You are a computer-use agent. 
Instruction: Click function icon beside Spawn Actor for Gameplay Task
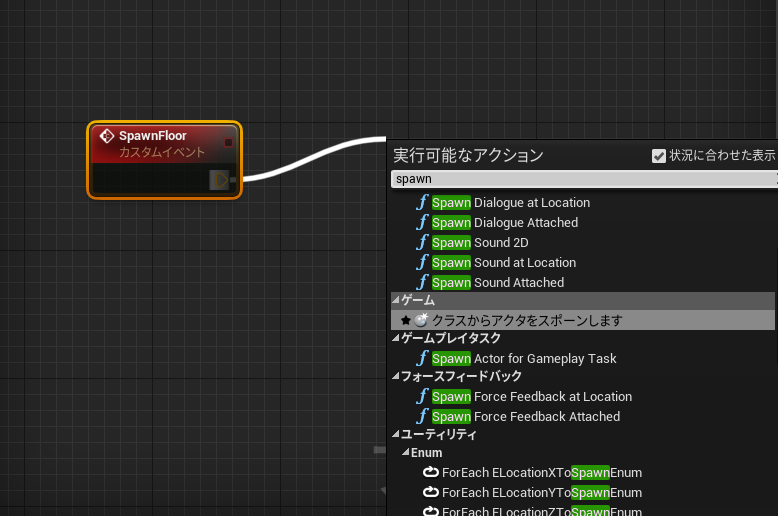click(422, 358)
